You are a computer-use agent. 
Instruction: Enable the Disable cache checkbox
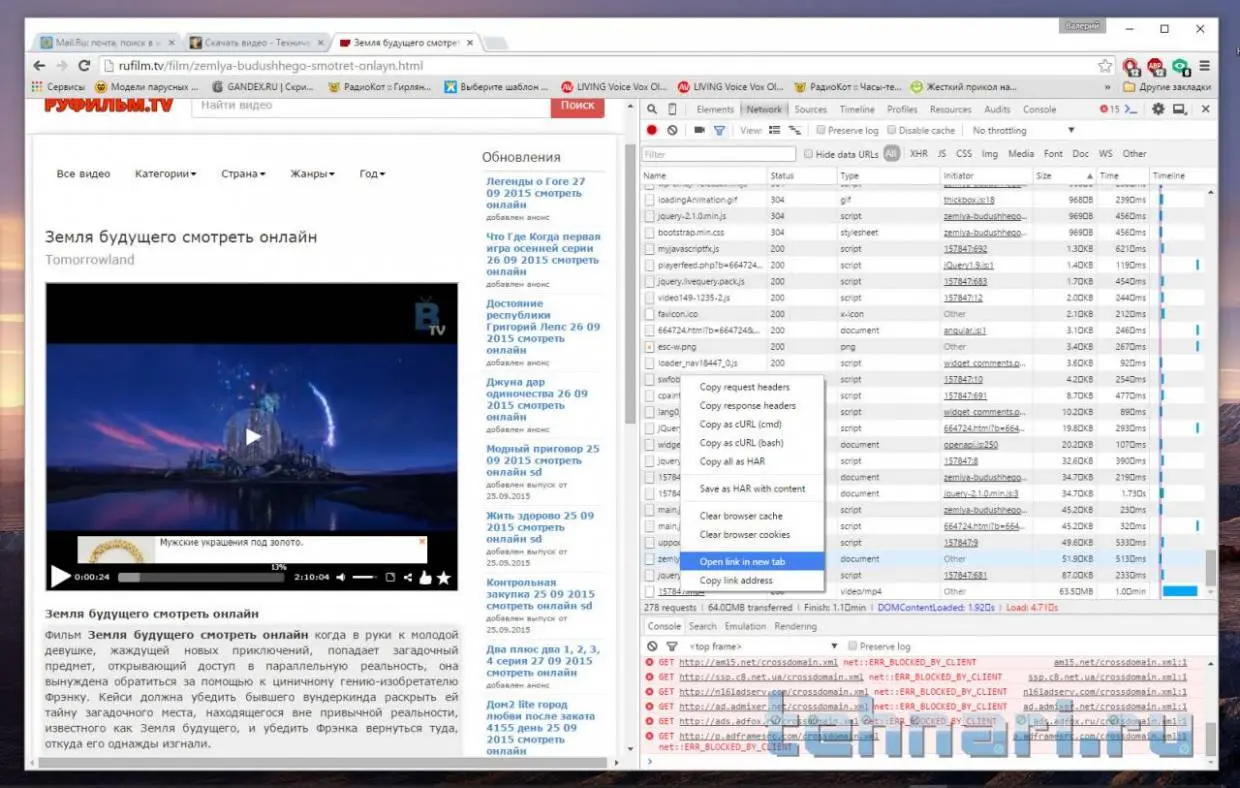pos(891,131)
